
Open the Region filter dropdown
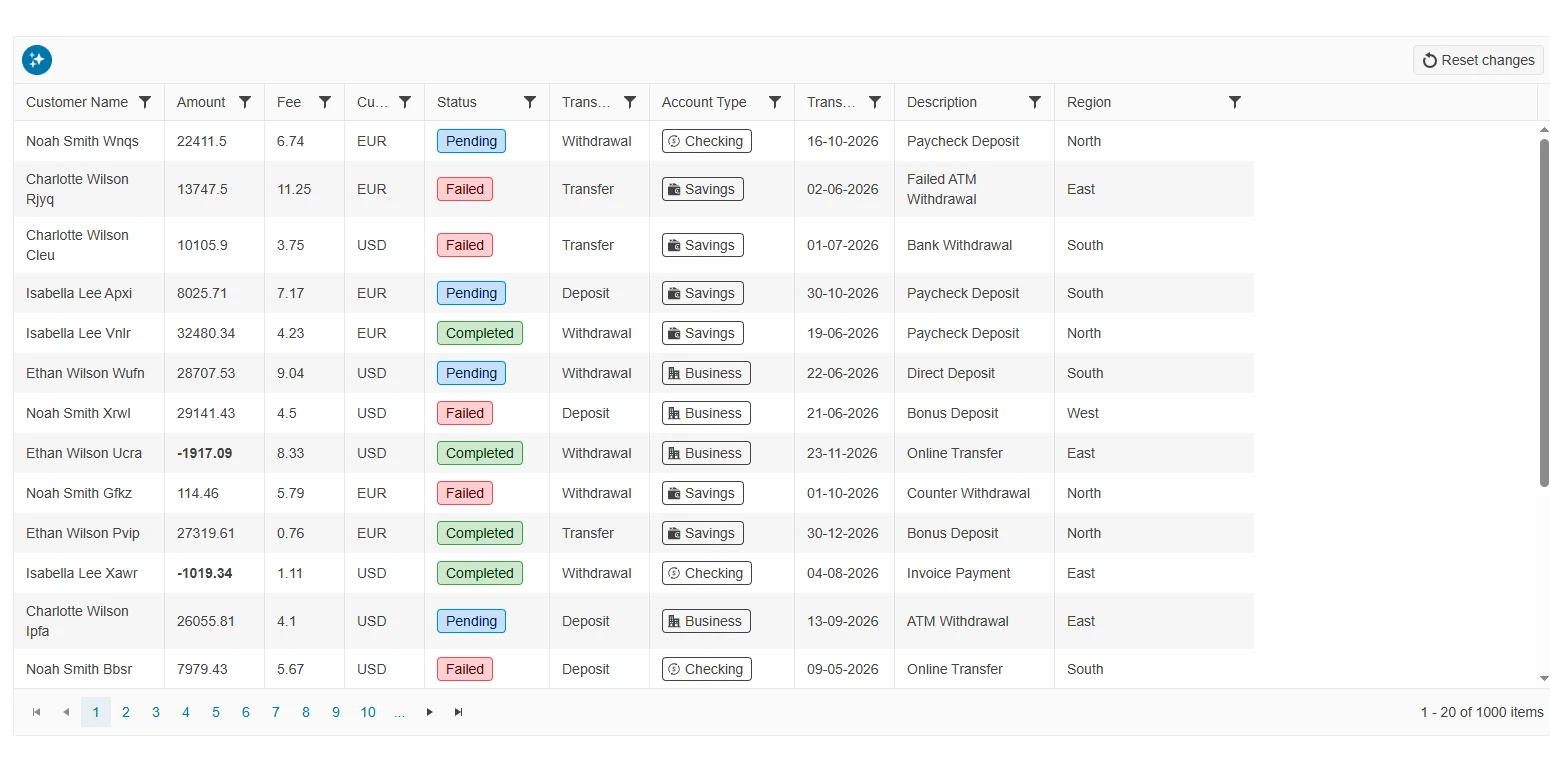(1234, 102)
